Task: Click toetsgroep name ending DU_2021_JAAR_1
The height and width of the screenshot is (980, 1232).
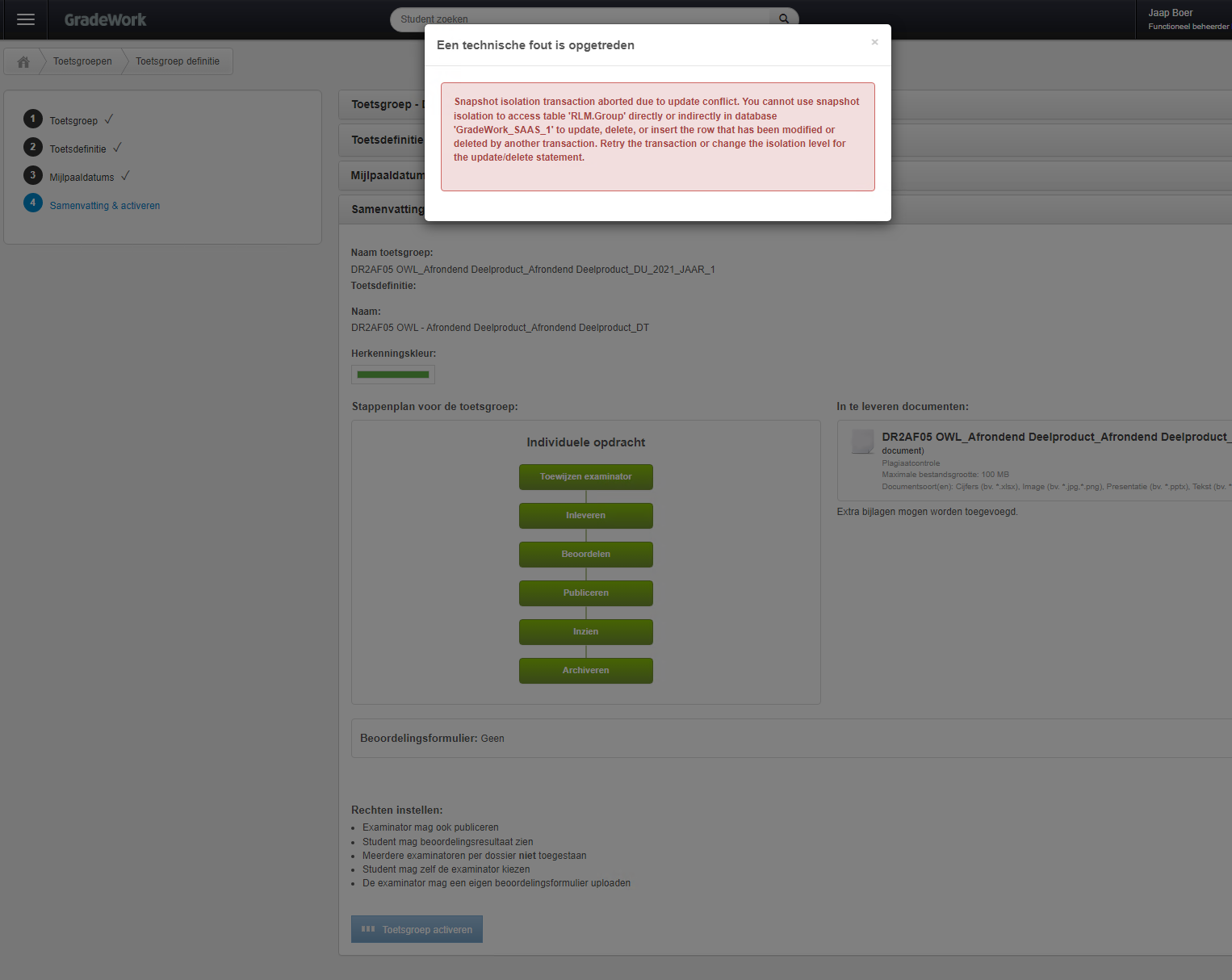Action: [533, 270]
